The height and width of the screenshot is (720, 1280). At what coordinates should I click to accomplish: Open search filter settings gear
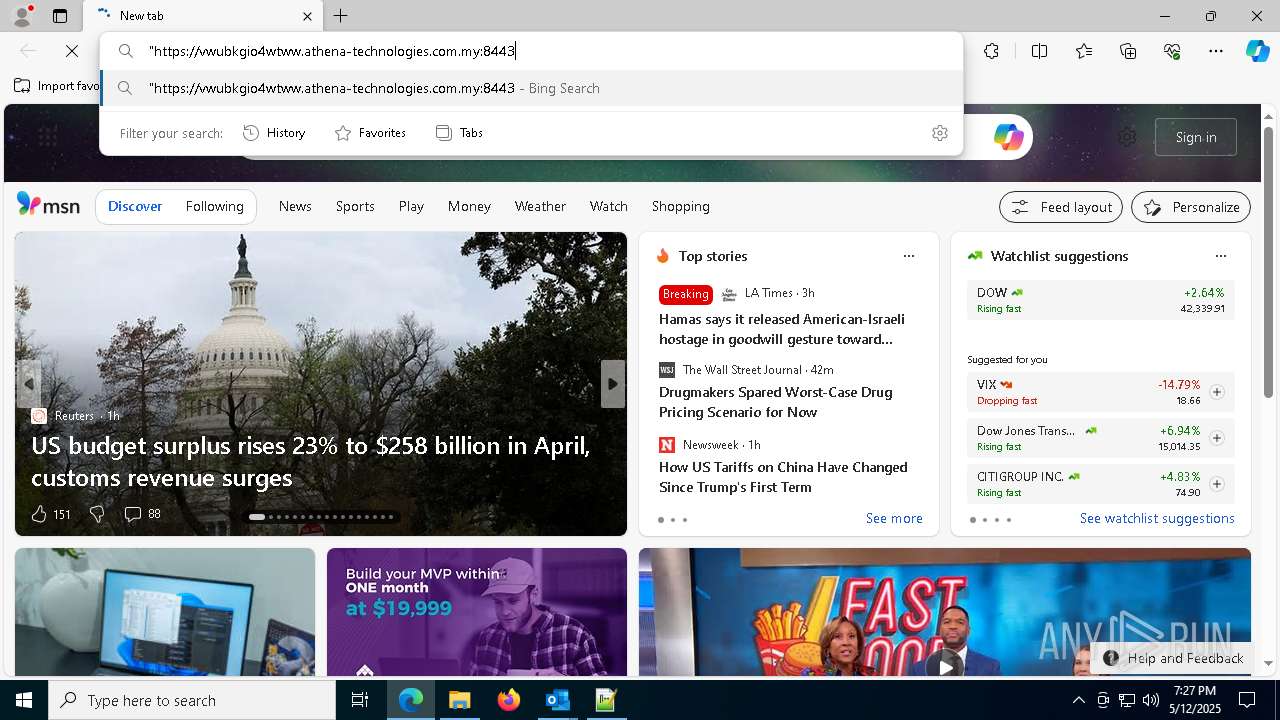pyautogui.click(x=940, y=133)
